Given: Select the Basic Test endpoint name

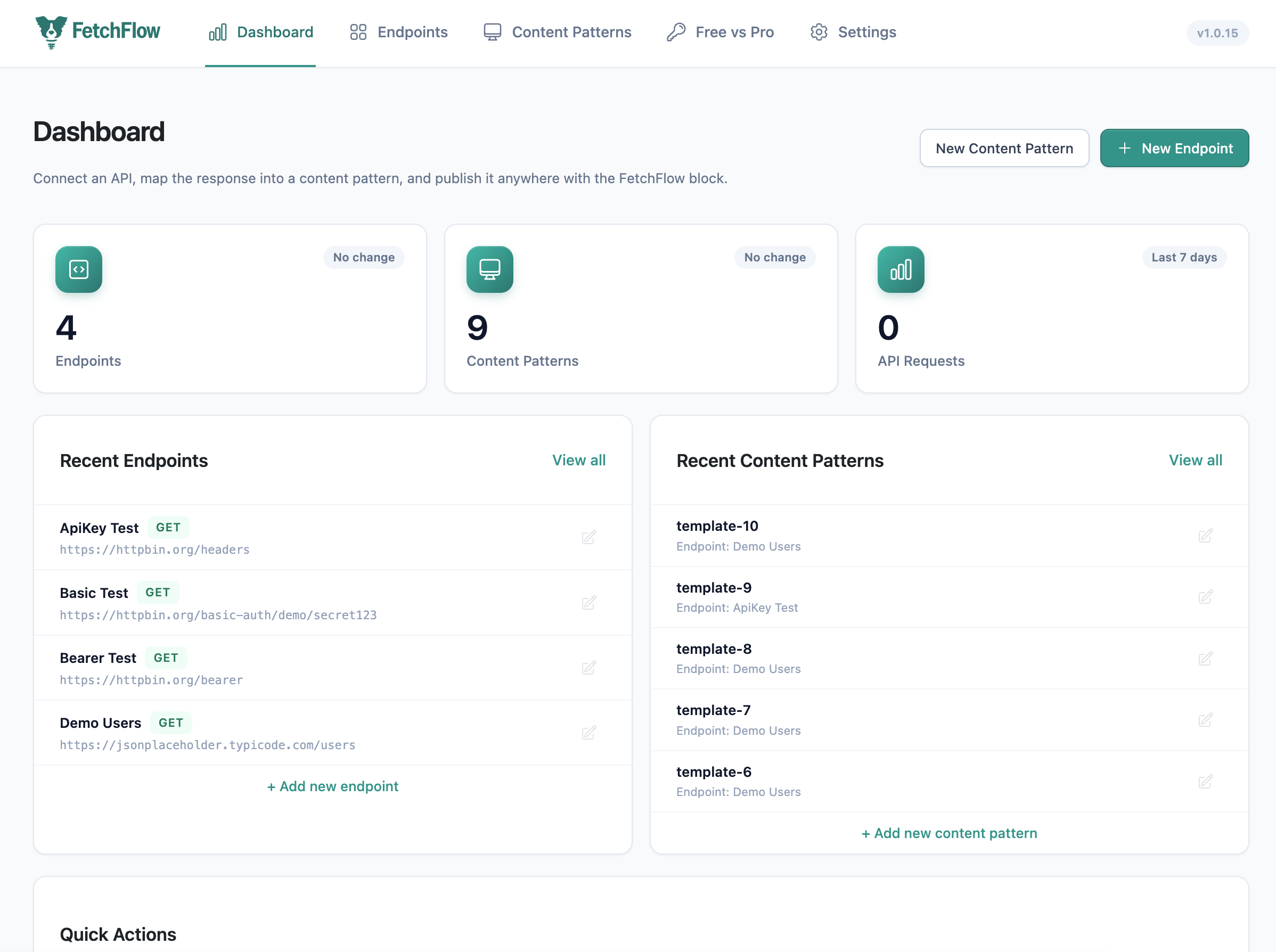Looking at the screenshot, I should 94,593.
